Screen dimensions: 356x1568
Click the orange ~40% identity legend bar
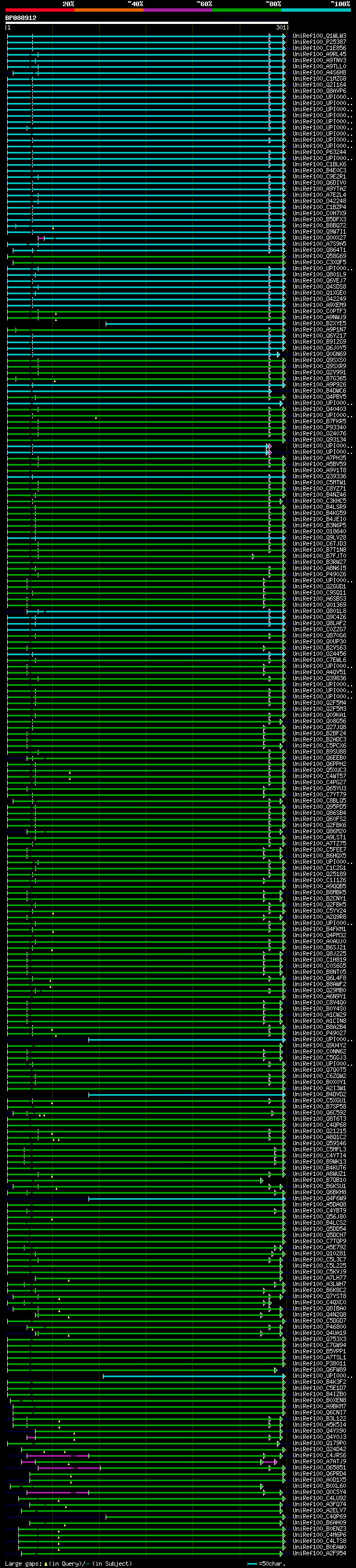click(109, 10)
